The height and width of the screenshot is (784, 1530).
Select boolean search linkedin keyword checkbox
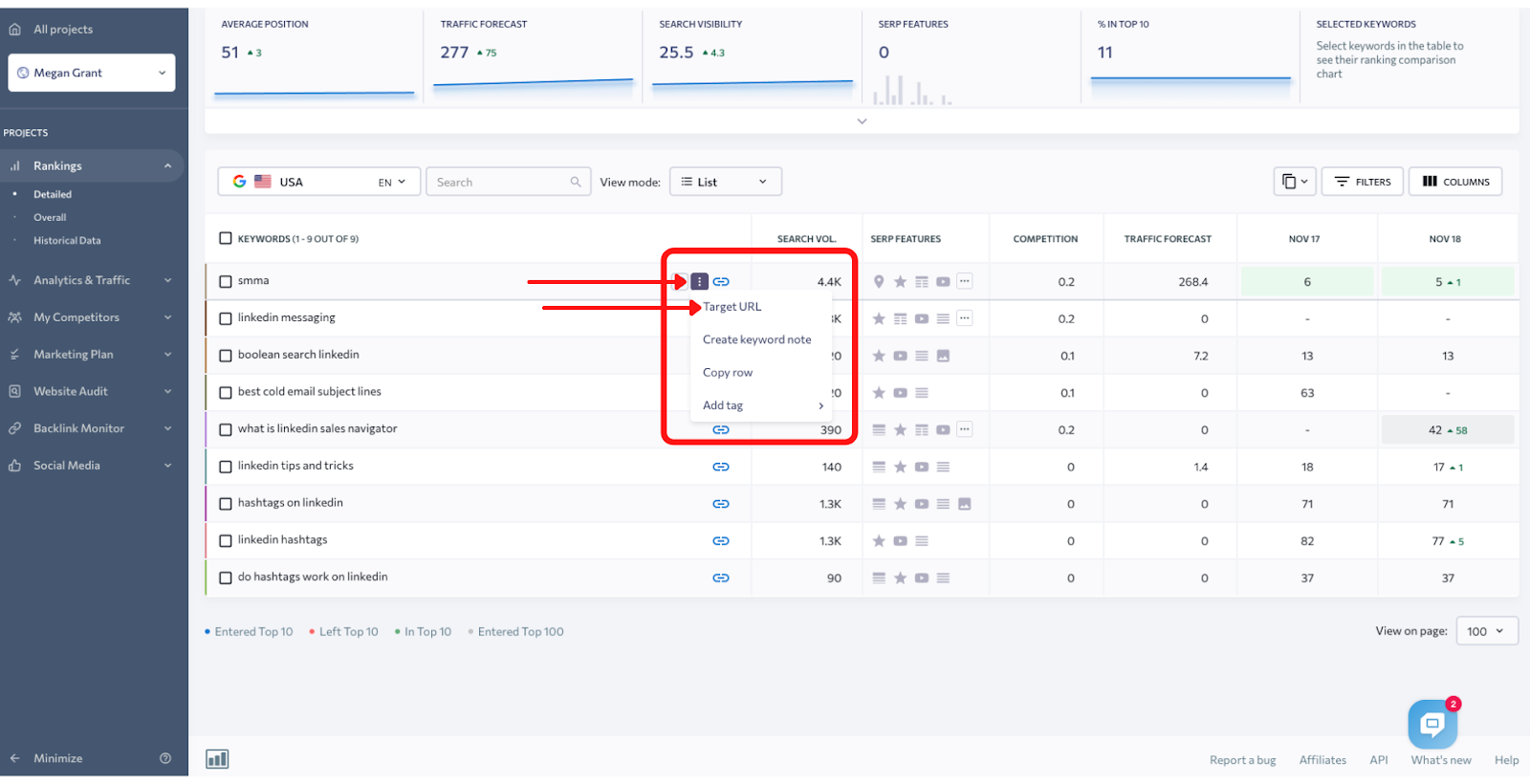coord(226,356)
